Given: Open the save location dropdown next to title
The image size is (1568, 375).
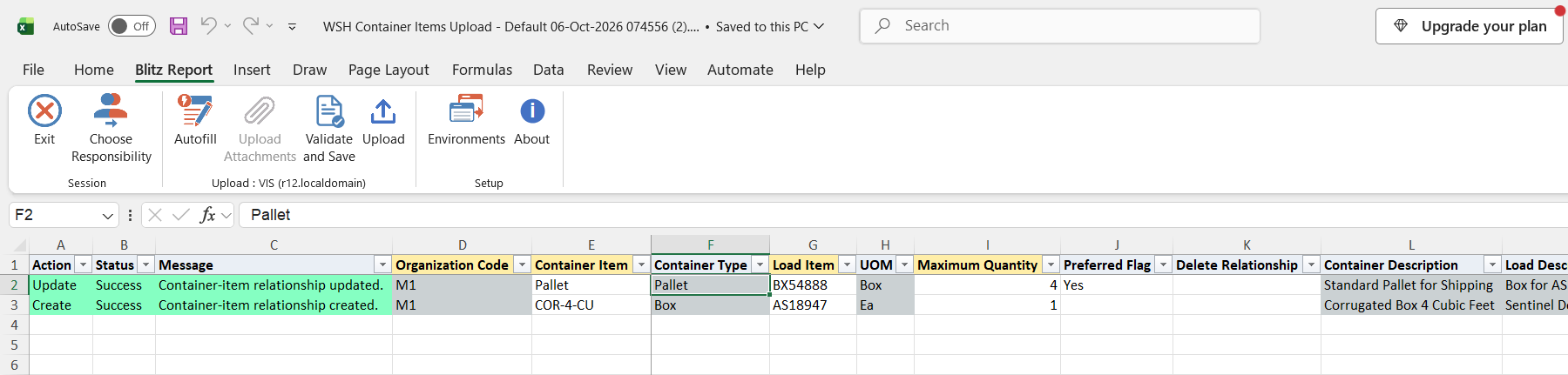Looking at the screenshot, I should click(819, 26).
